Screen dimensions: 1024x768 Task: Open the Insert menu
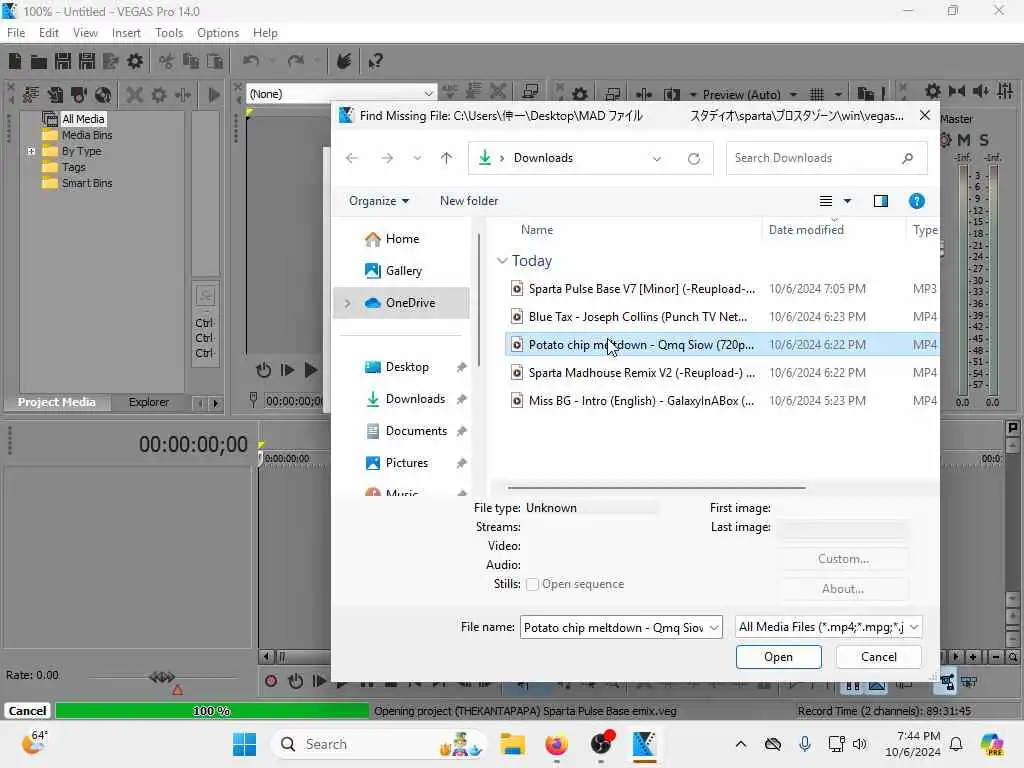pos(126,33)
